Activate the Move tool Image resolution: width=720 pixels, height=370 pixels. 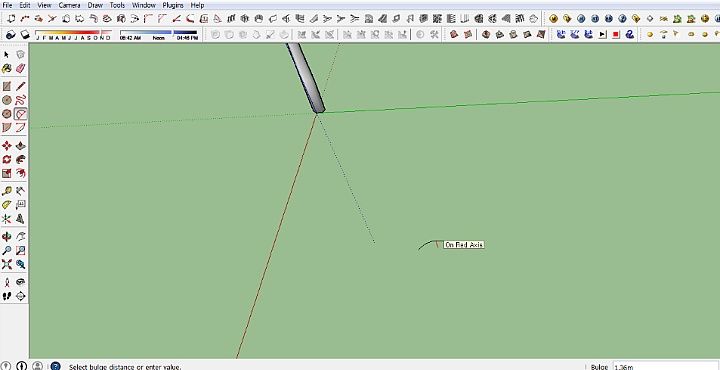[6, 146]
